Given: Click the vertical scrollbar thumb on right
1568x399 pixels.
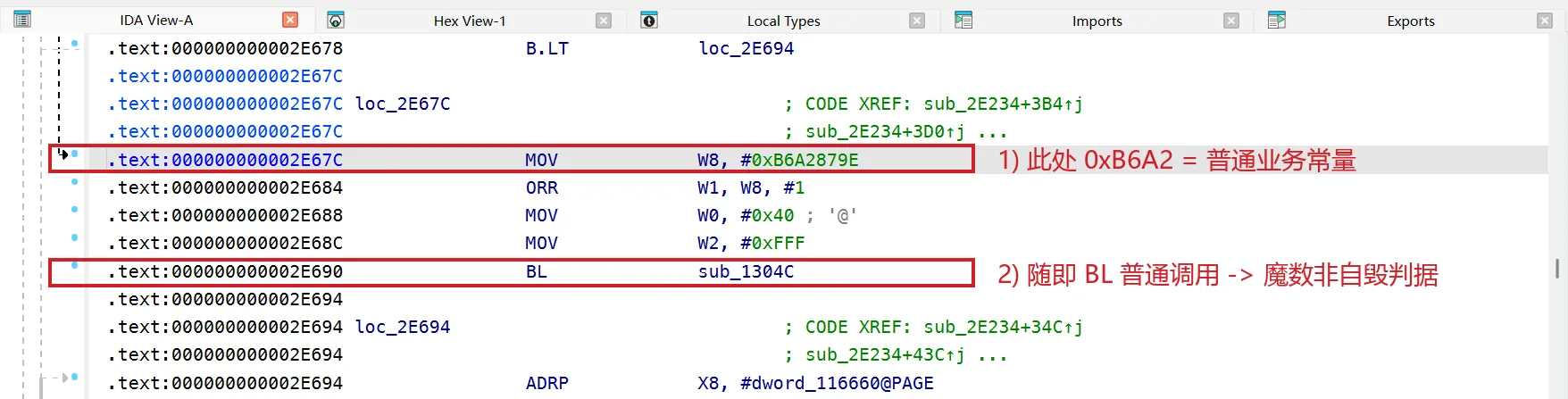Looking at the screenshot, I should [x=1557, y=268].
